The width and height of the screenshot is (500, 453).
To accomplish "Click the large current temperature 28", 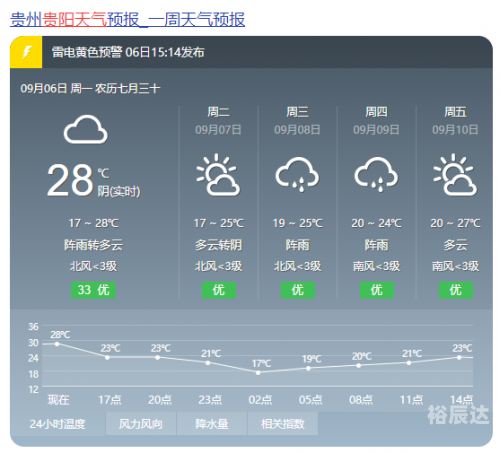I will [x=70, y=180].
